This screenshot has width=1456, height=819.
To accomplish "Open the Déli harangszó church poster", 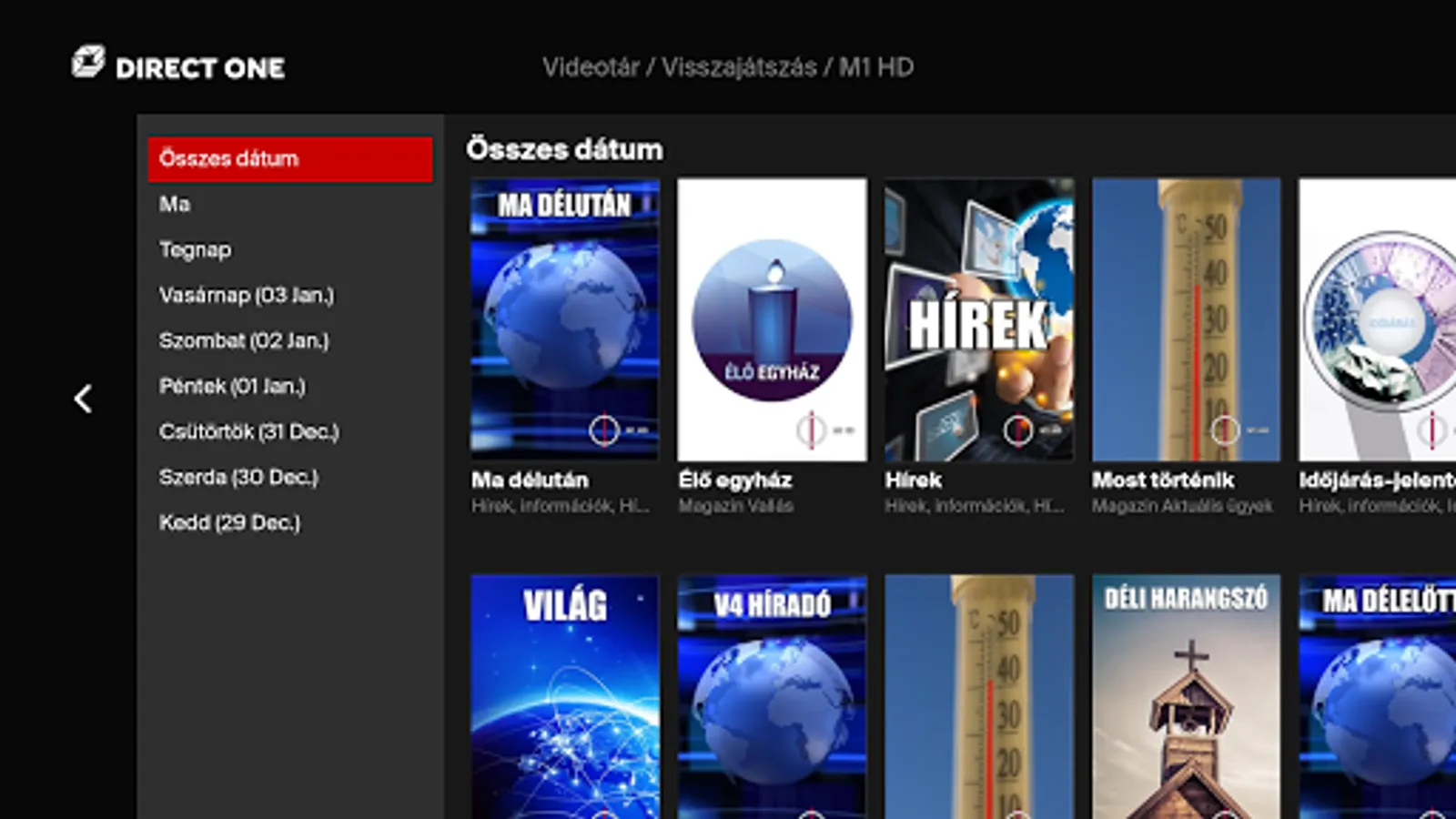I will (x=1187, y=697).
